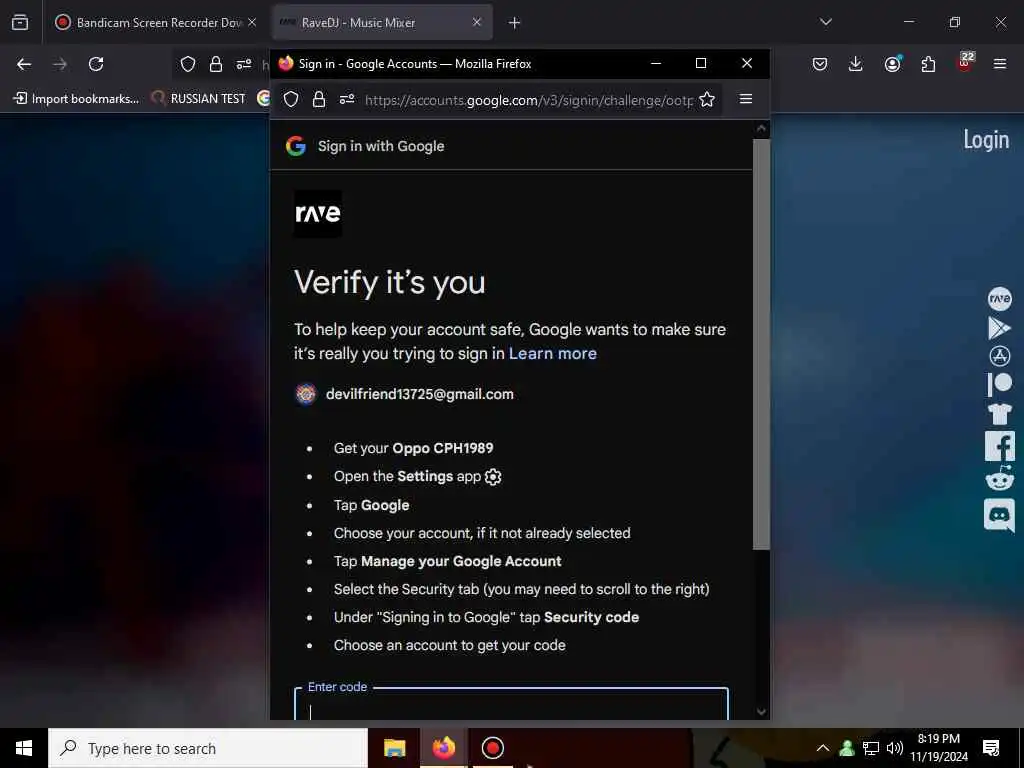The image size is (1024, 768).
Task: Open site permissions icon in main window
Action: [x=244, y=64]
